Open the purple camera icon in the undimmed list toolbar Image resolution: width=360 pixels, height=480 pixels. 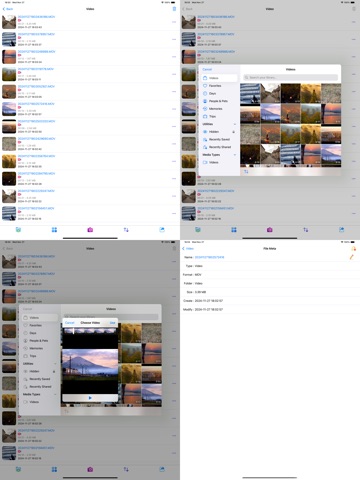[90, 230]
